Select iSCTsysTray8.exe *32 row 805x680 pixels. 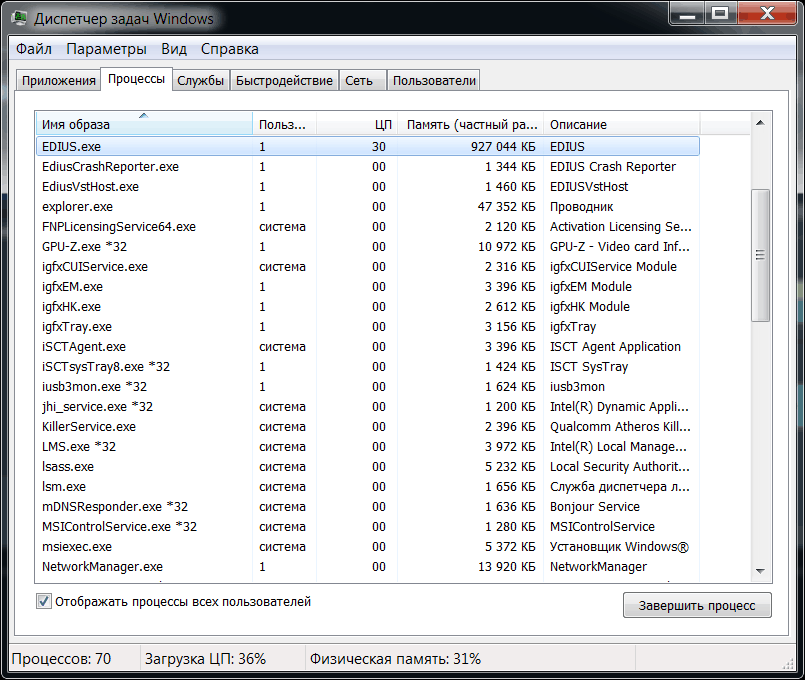point(368,367)
